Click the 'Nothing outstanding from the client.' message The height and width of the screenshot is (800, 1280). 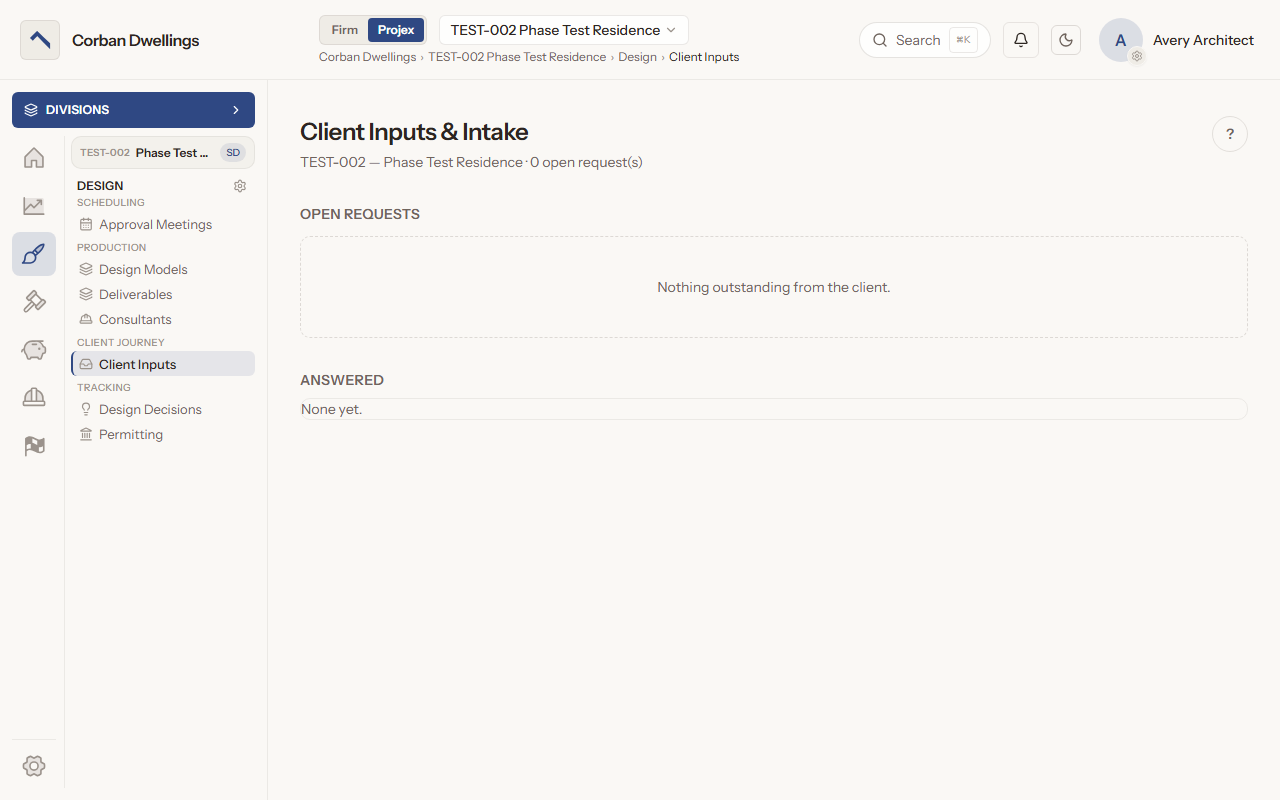pos(773,287)
